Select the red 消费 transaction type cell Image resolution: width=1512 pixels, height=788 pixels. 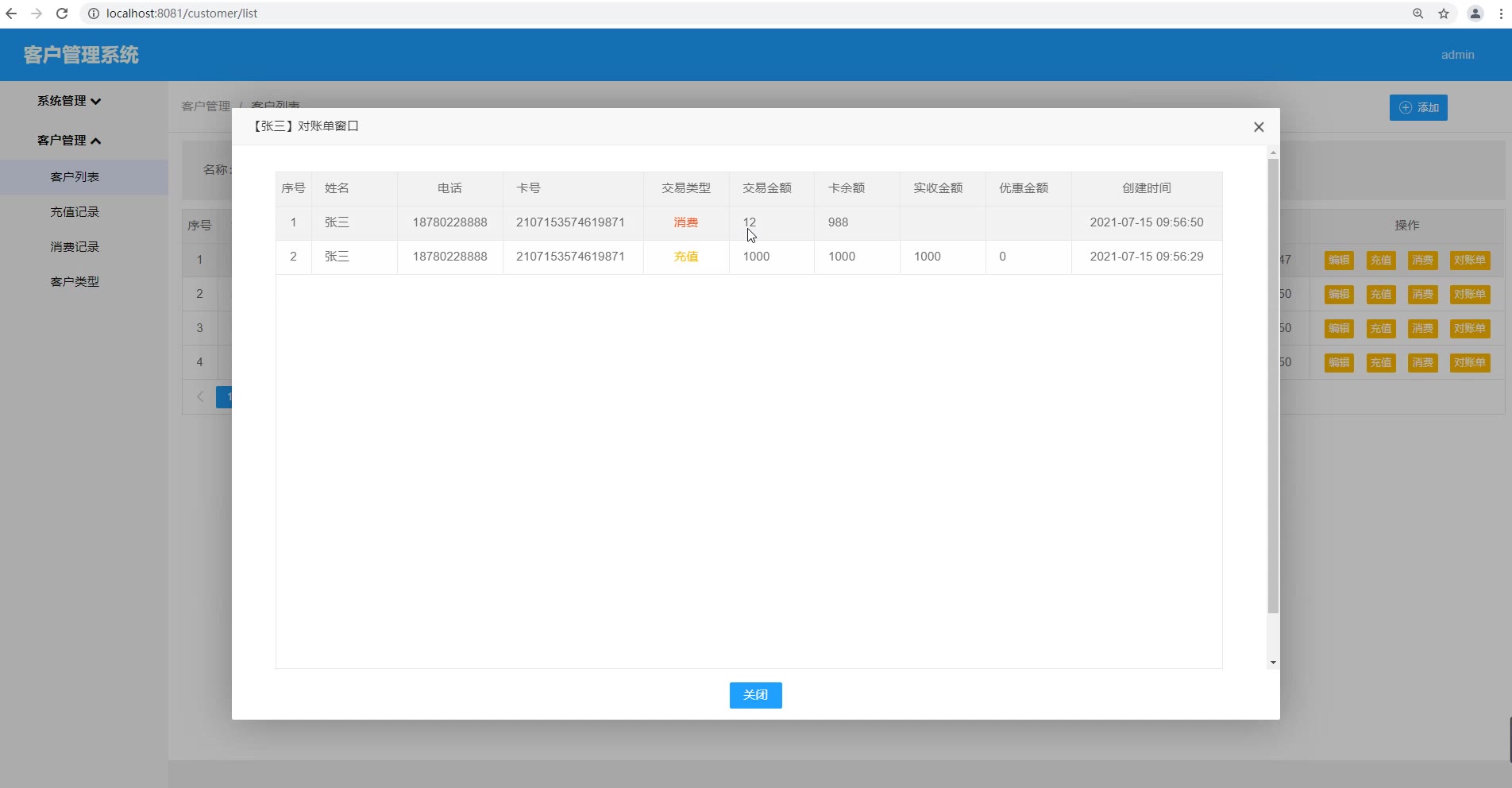pyautogui.click(x=686, y=222)
